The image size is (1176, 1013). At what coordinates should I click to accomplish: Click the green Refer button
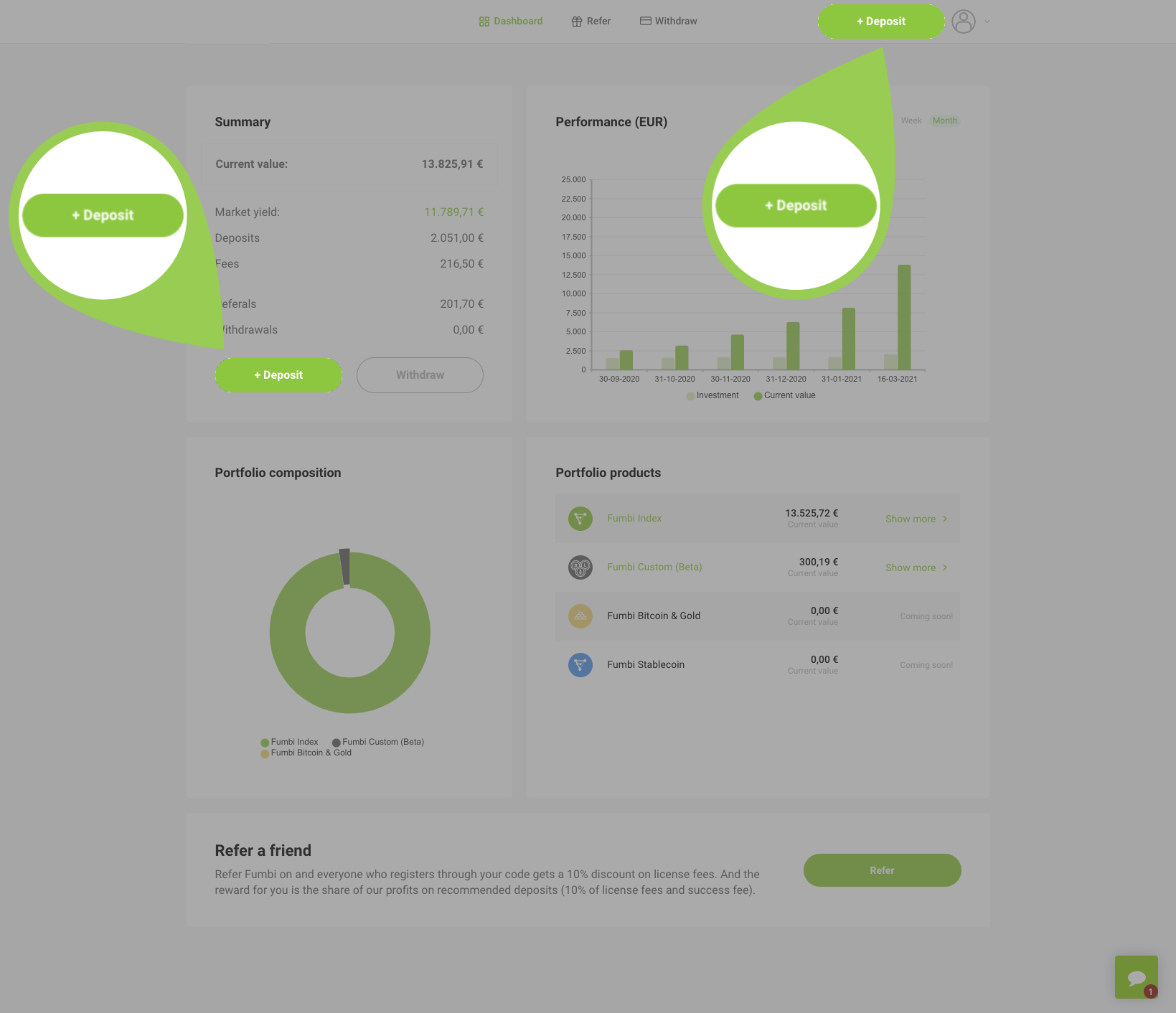882,870
